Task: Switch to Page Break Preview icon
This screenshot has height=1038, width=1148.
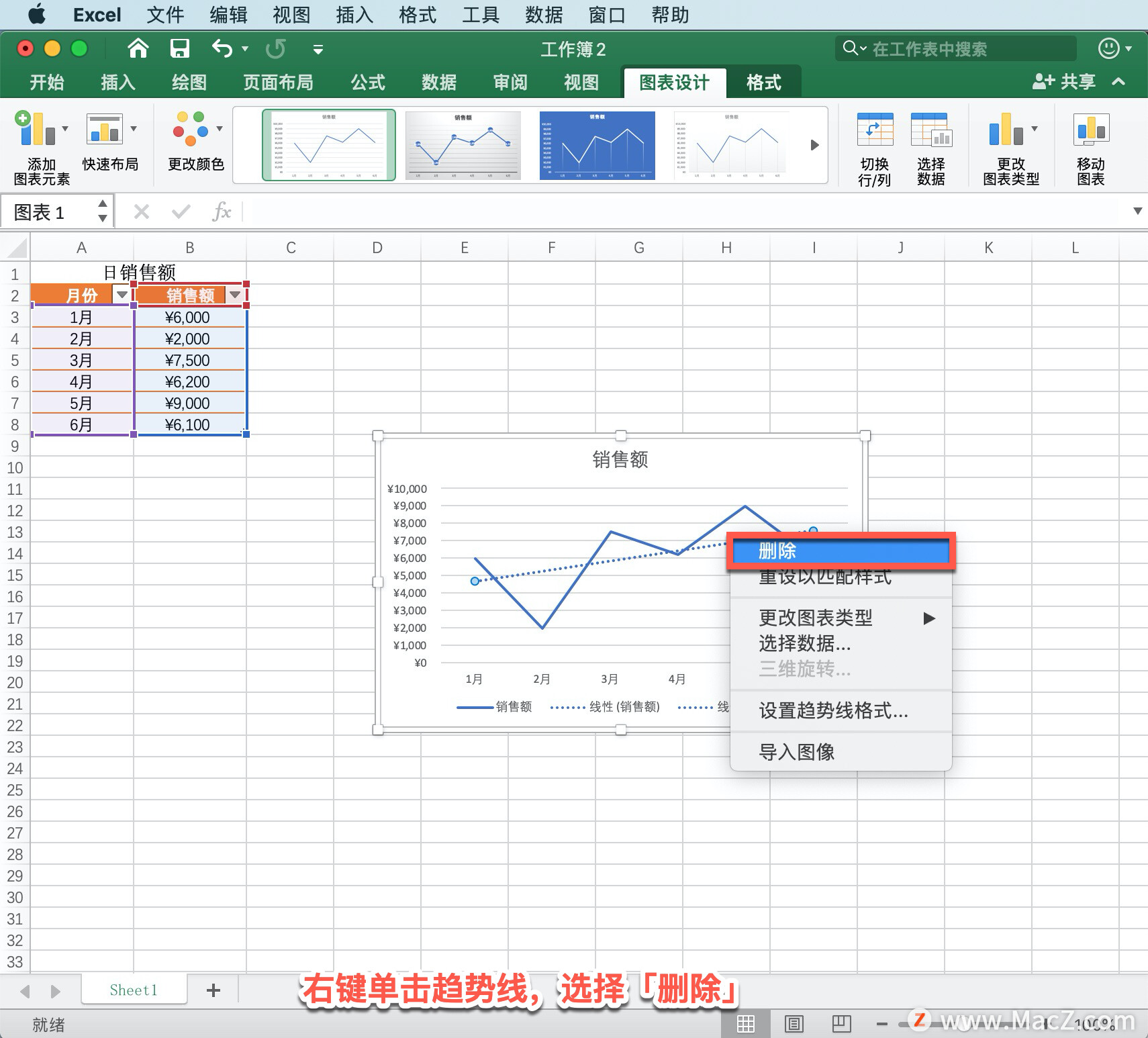Action: (841, 1023)
